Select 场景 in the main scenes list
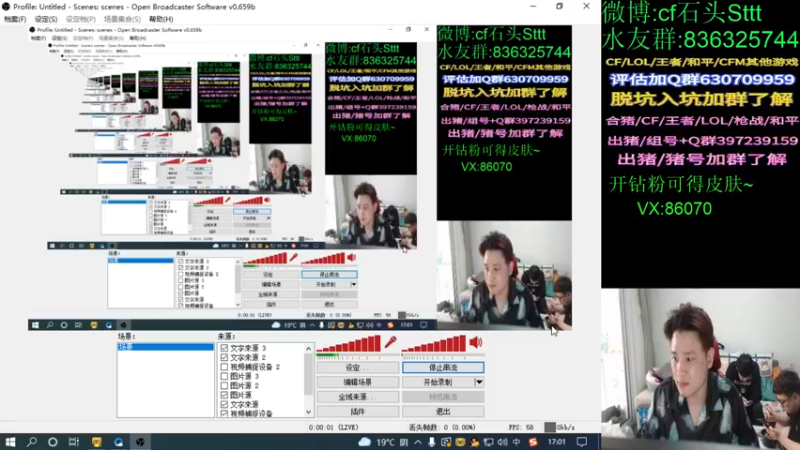 click(x=165, y=347)
